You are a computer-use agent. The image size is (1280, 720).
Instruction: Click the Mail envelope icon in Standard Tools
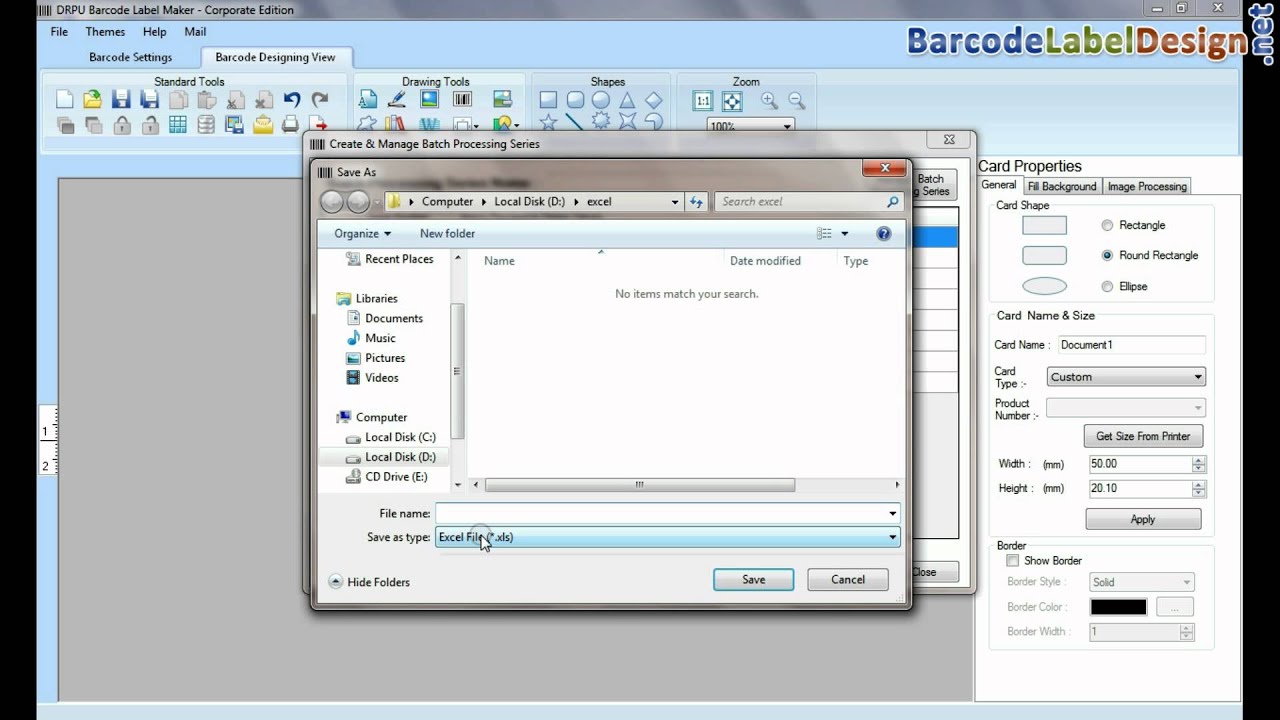[263, 125]
